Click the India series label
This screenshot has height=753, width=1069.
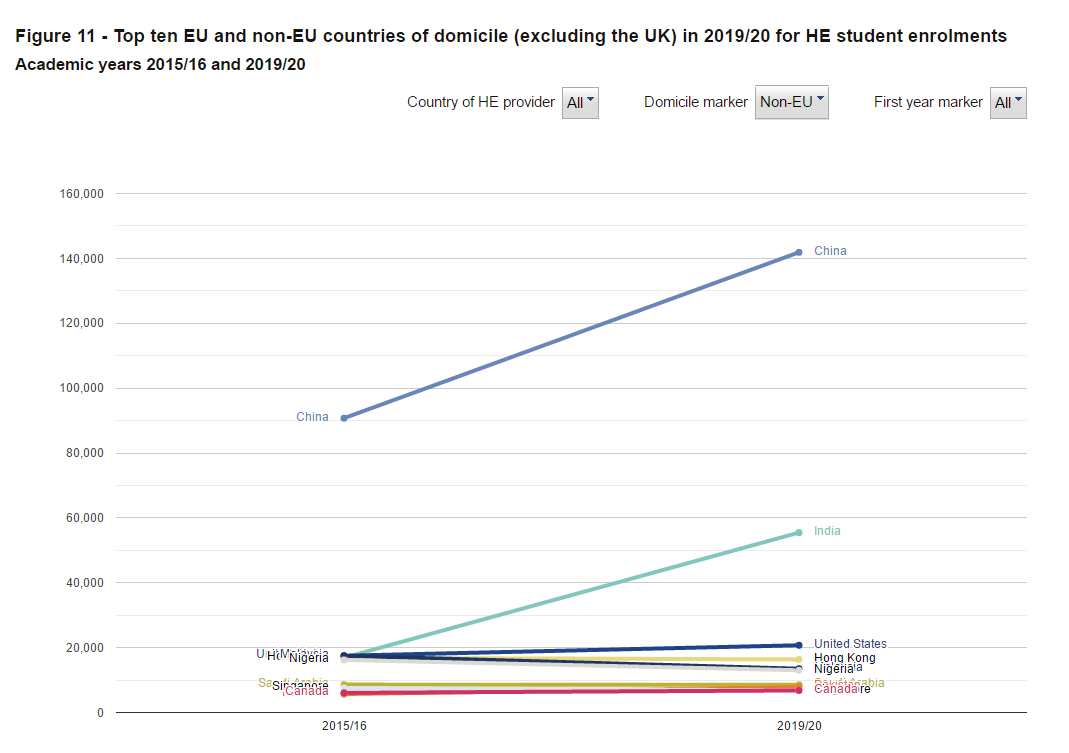[x=828, y=531]
